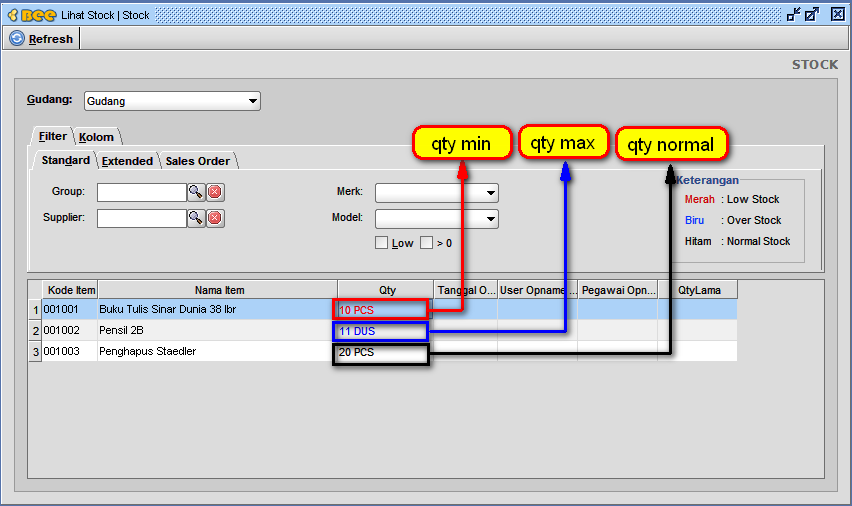Click the Pegawai Opn... column header

[618, 290]
